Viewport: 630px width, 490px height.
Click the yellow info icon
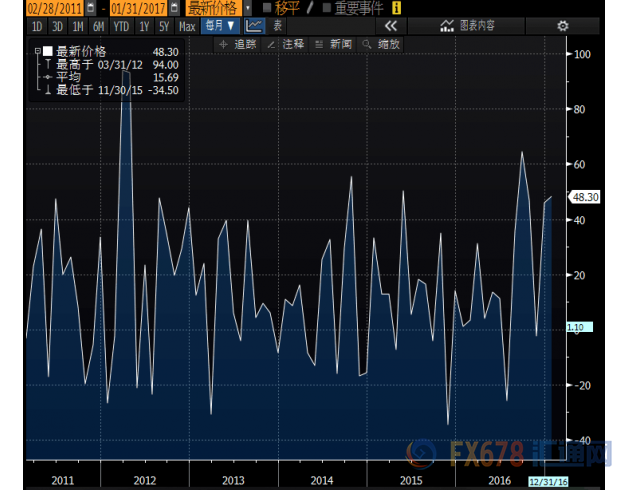(x=397, y=8)
